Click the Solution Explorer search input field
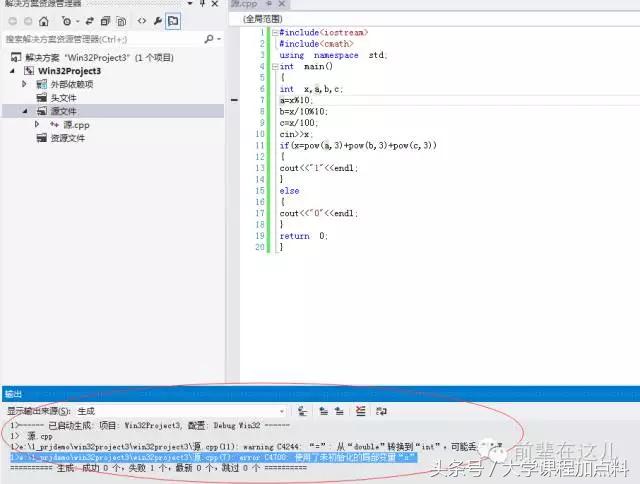The width and height of the screenshot is (640, 484). [x=100, y=39]
